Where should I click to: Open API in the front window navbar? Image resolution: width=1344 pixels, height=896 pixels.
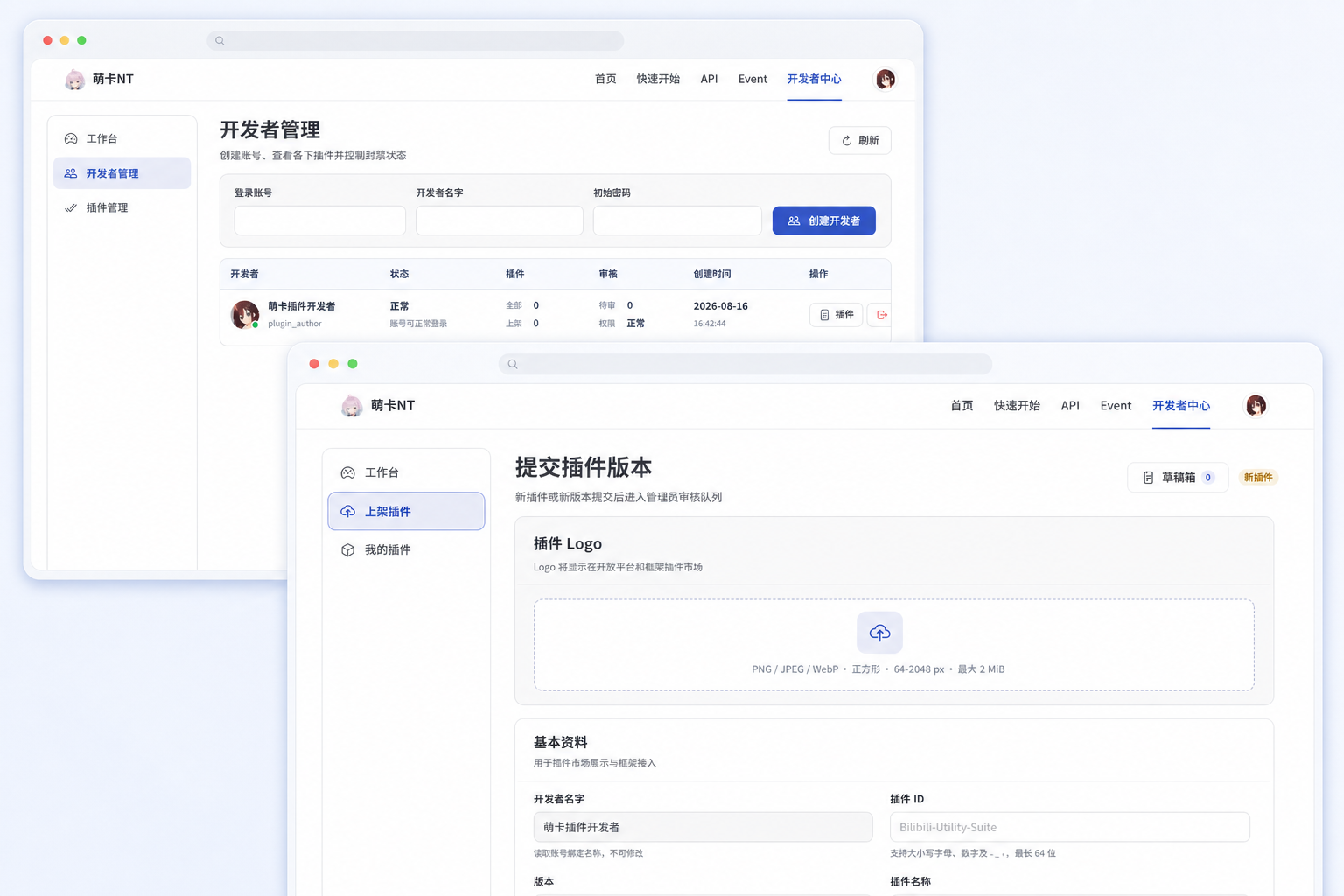(1070, 406)
